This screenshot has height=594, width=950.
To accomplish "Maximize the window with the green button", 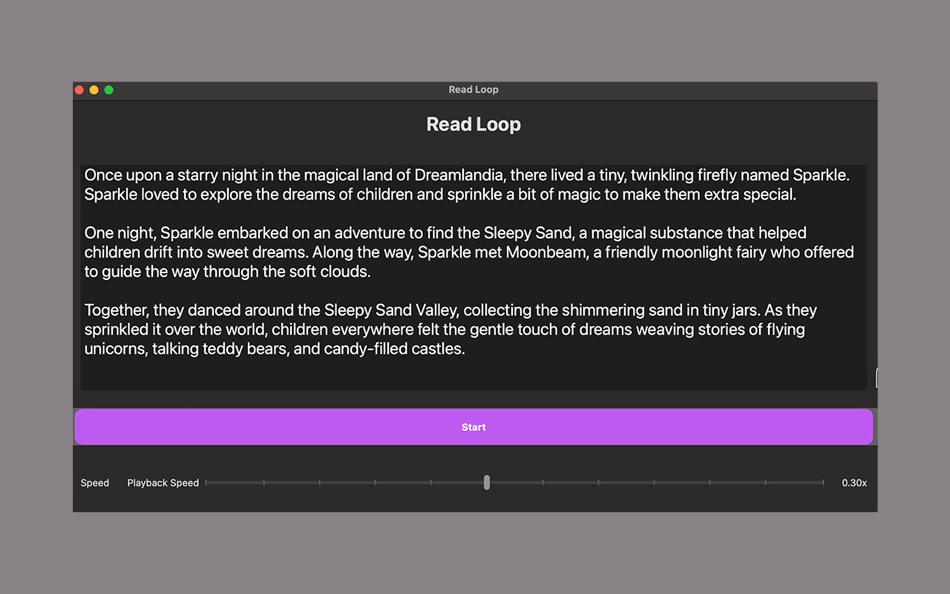I will pyautogui.click(x=109, y=89).
